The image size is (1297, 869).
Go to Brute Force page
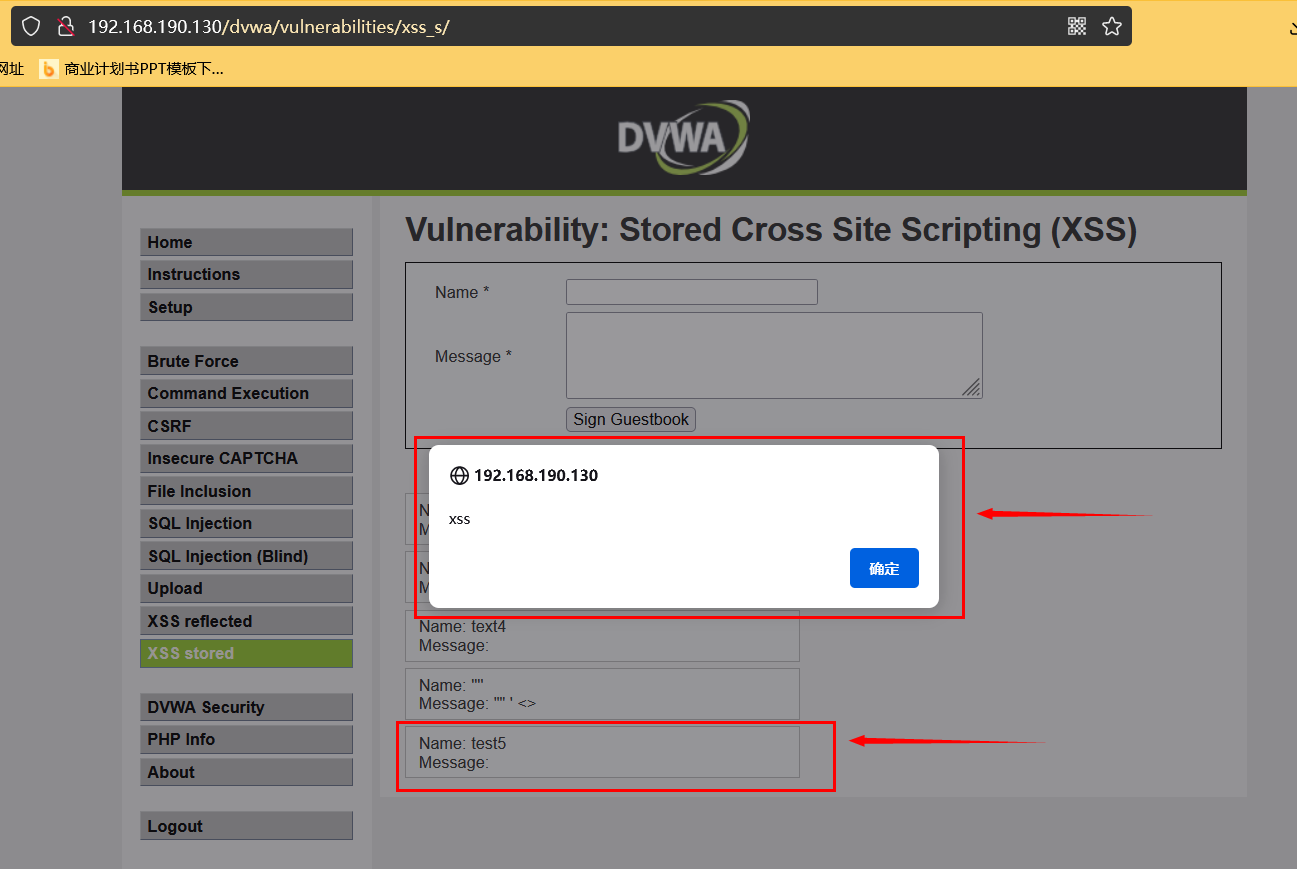246,361
